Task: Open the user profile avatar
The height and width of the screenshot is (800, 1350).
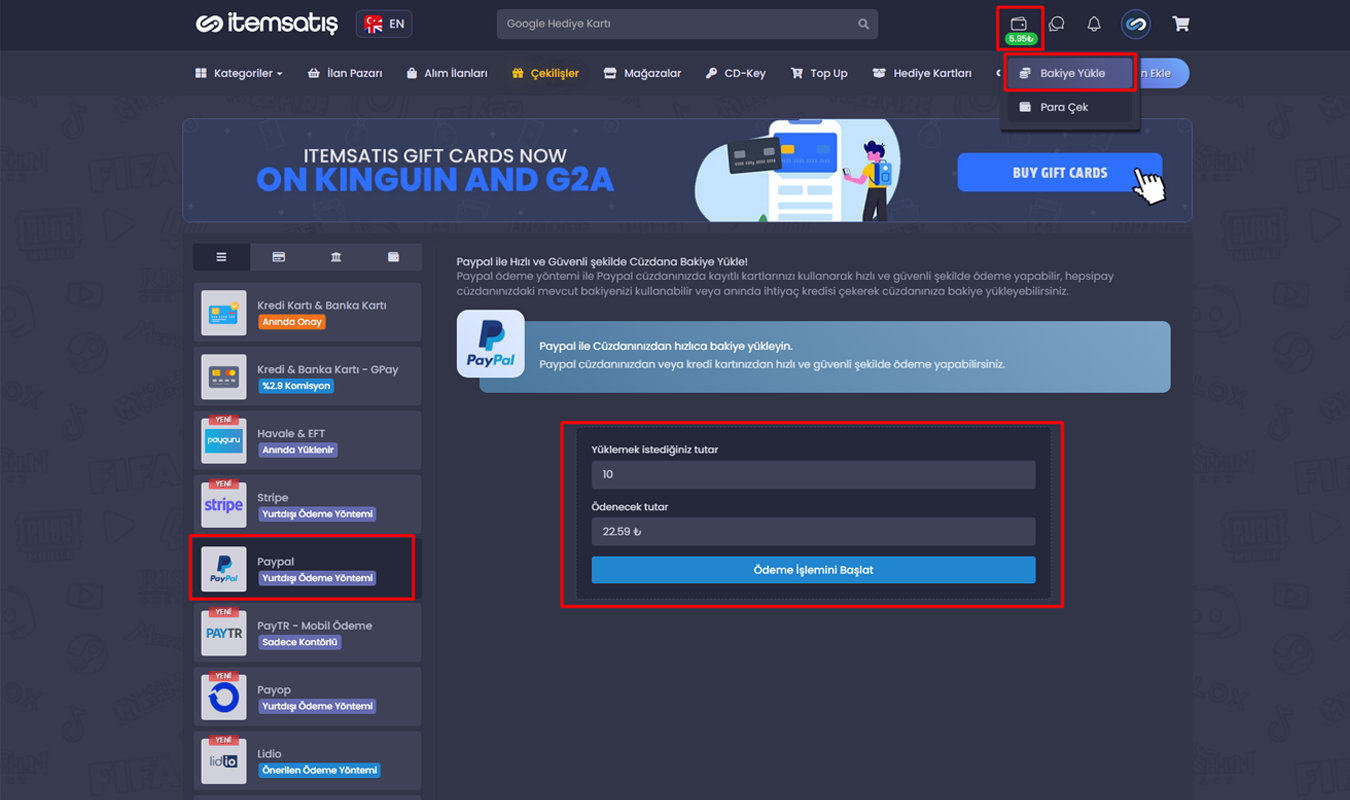Action: (x=1135, y=24)
